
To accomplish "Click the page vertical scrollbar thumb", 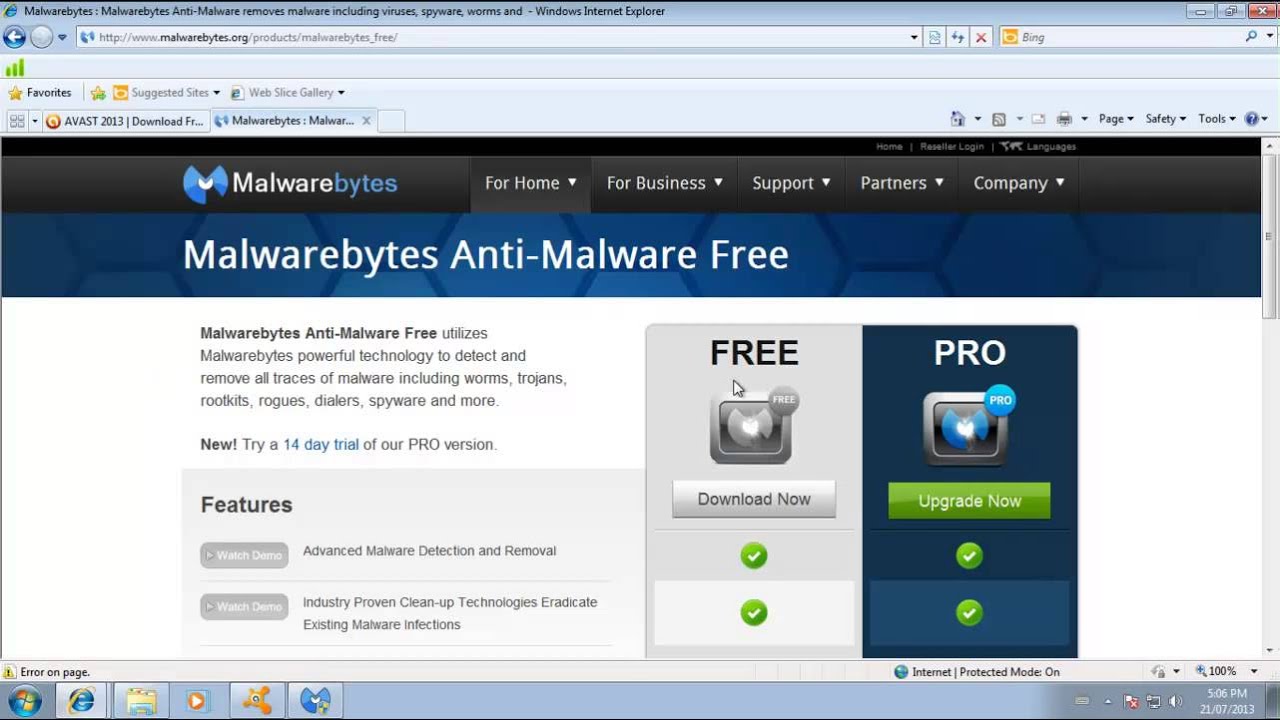I will point(1270,237).
